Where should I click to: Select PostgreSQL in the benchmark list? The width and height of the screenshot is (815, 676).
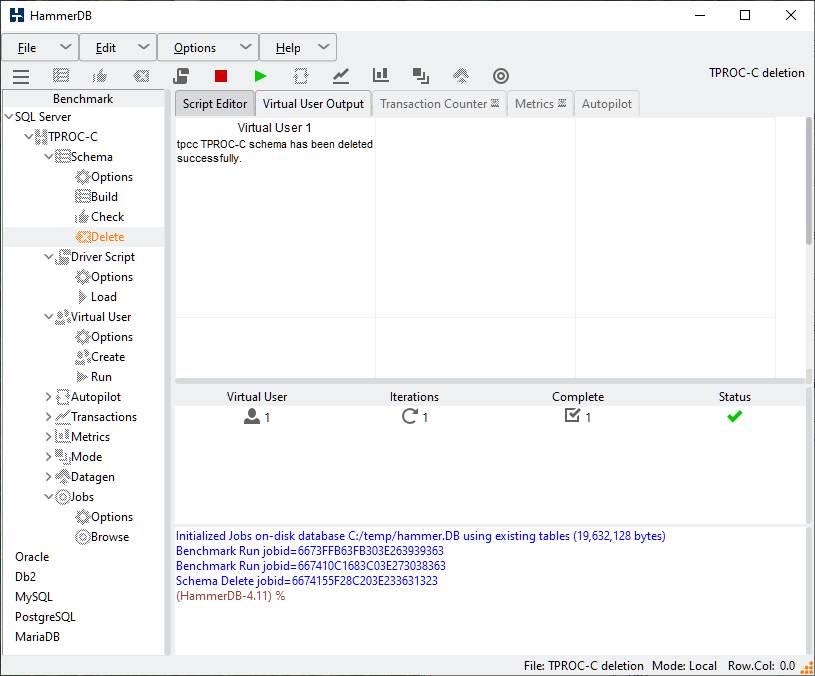click(x=45, y=617)
